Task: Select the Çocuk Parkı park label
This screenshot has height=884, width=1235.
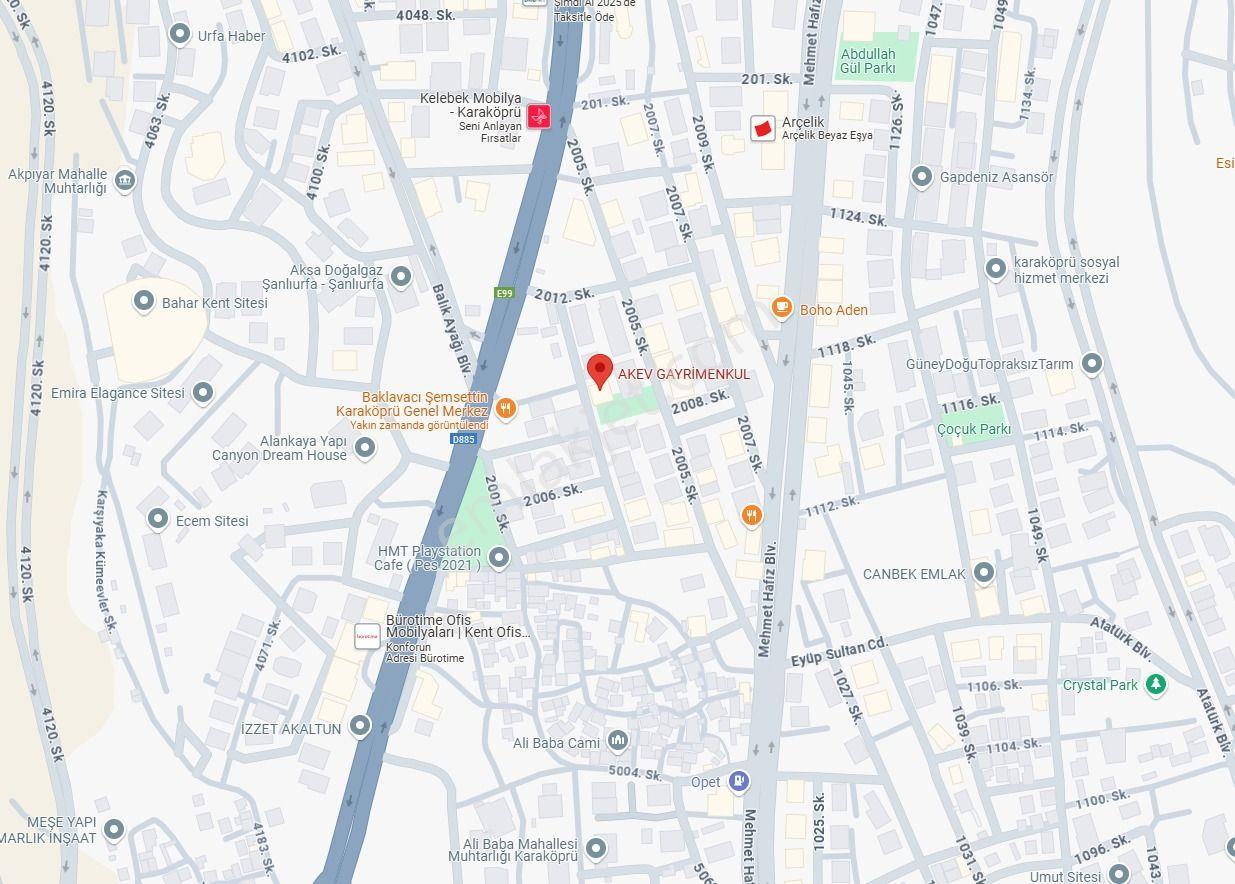Action: 973,429
